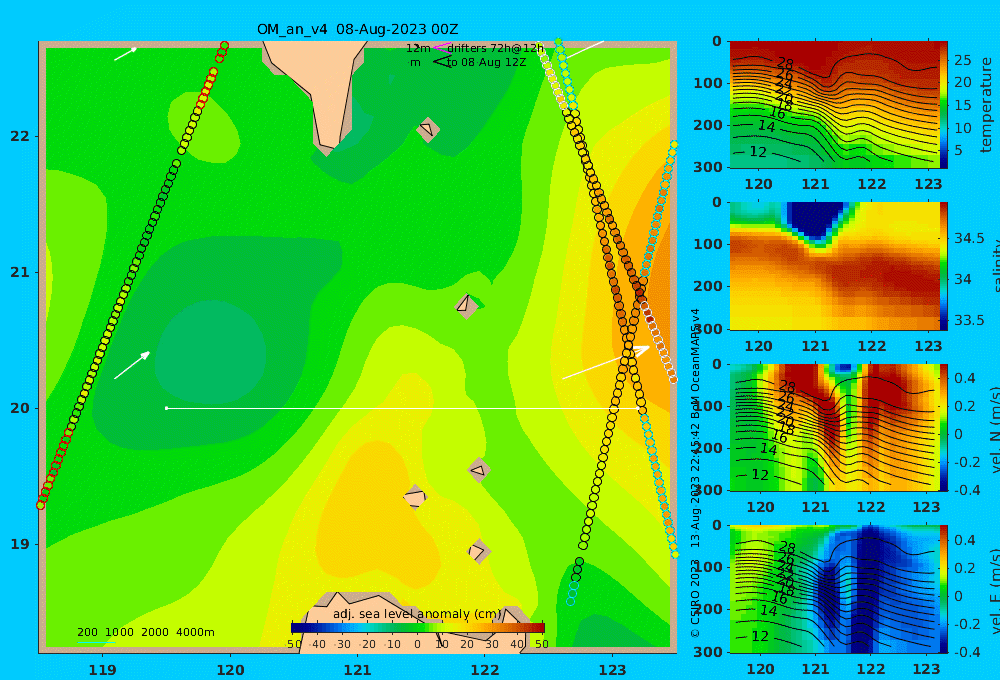Click longitude label 120 on main map
This screenshot has width=1000, height=680.
(x=230, y=670)
